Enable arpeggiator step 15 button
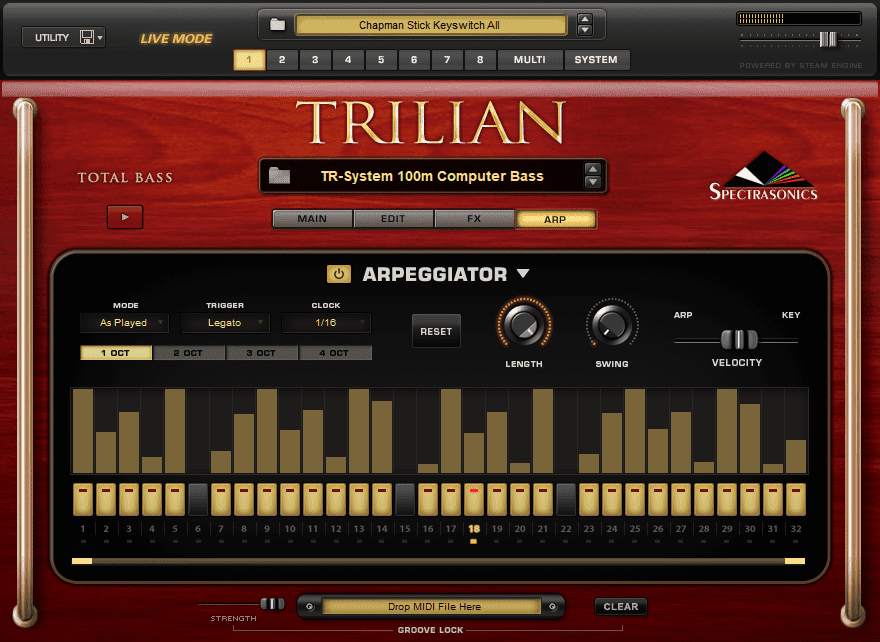 click(x=405, y=499)
